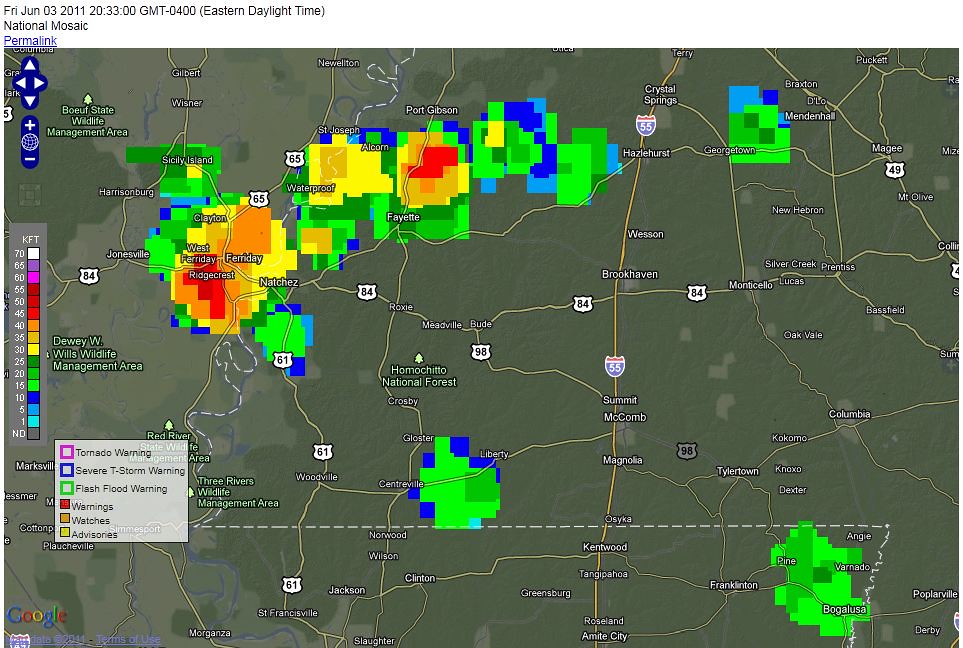Click the pan right arrow
The width and height of the screenshot is (963, 648).
(40, 83)
